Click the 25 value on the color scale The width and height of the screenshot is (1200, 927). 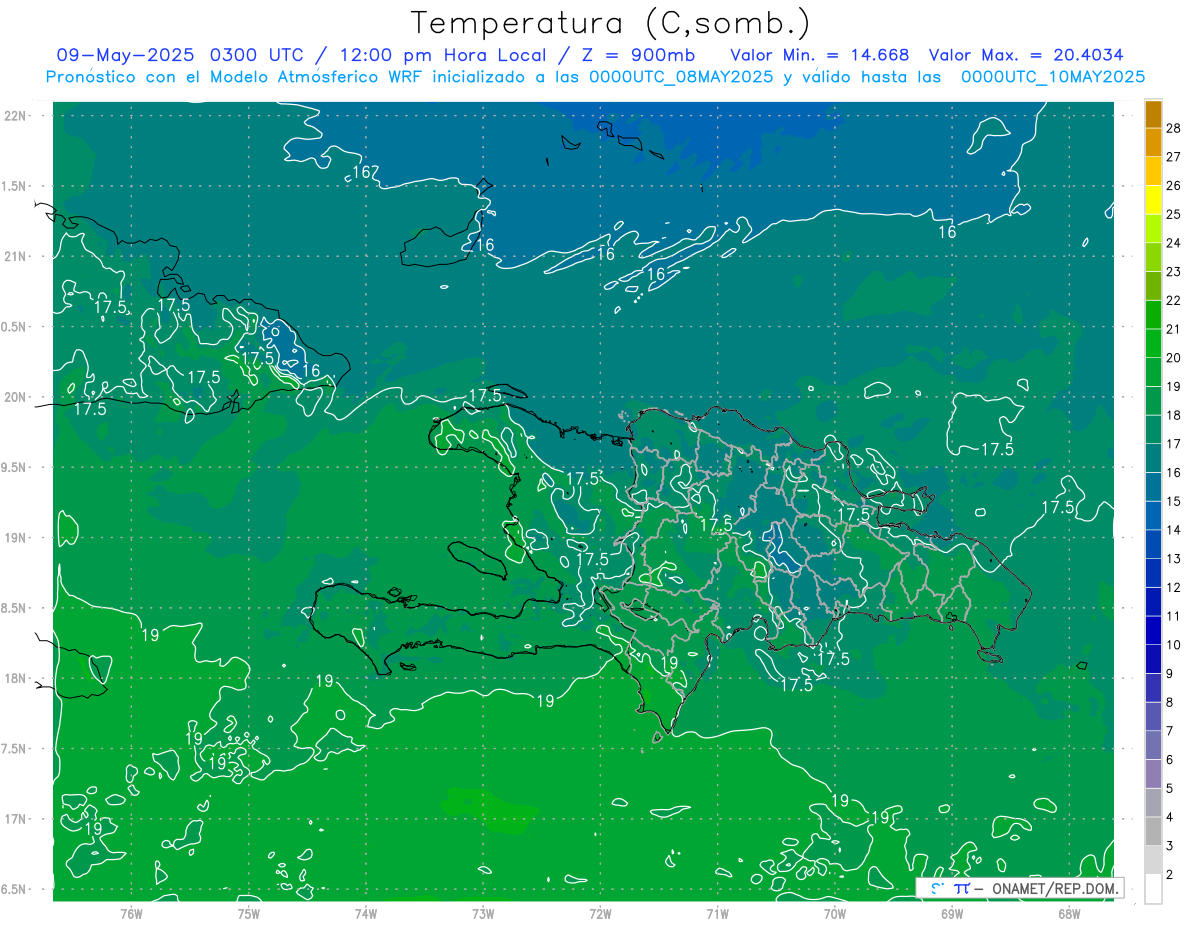pos(1174,214)
